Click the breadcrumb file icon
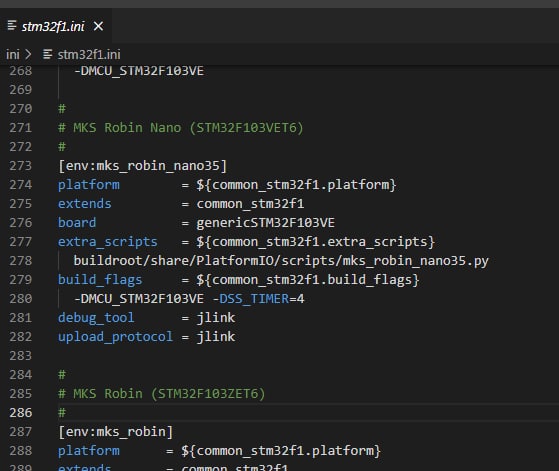This screenshot has width=559, height=471. click(47, 54)
